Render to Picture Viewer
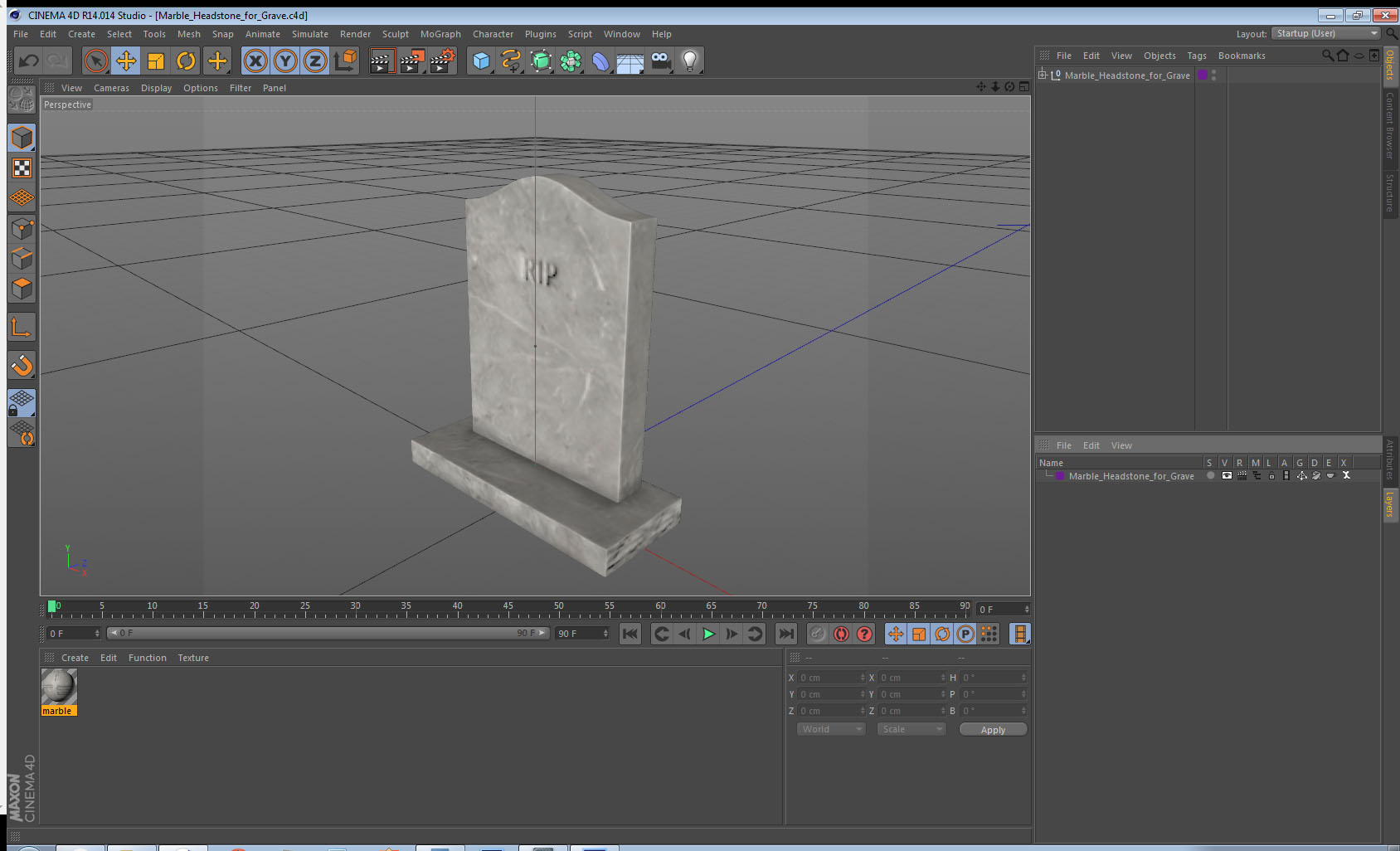The image size is (1400, 851). 412,61
